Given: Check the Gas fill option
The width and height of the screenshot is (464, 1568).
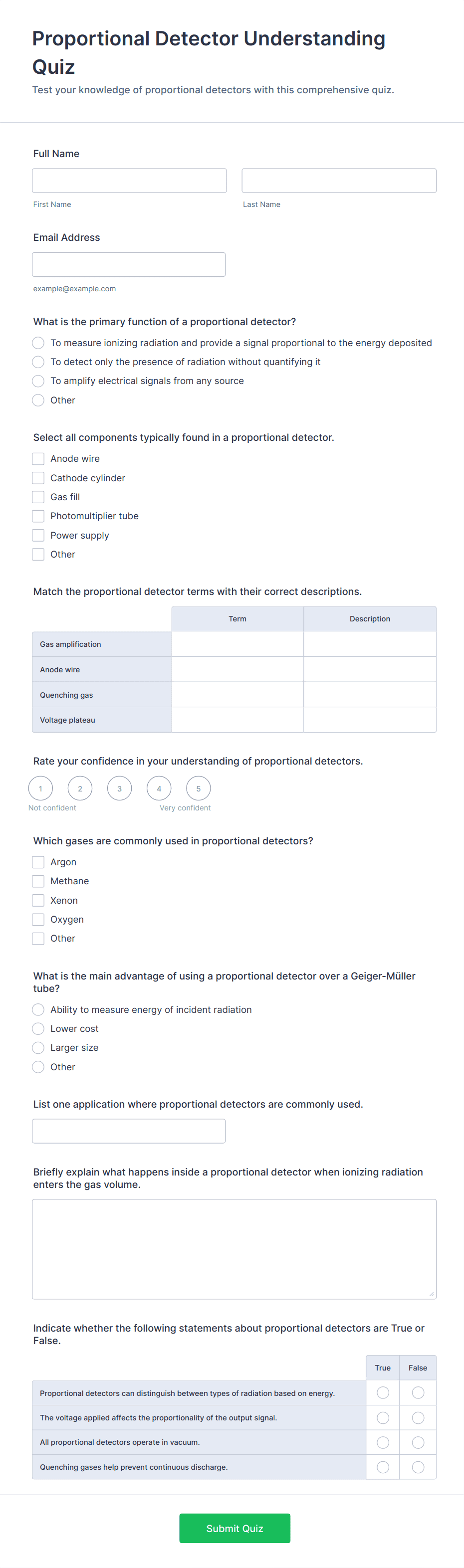Looking at the screenshot, I should pos(38,497).
